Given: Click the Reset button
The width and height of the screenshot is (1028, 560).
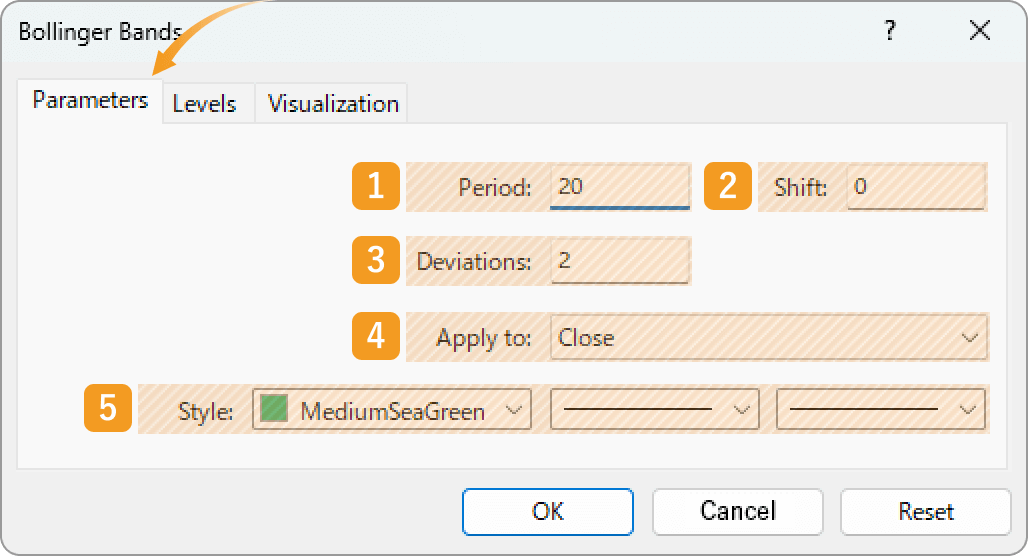Looking at the screenshot, I should tap(926, 511).
